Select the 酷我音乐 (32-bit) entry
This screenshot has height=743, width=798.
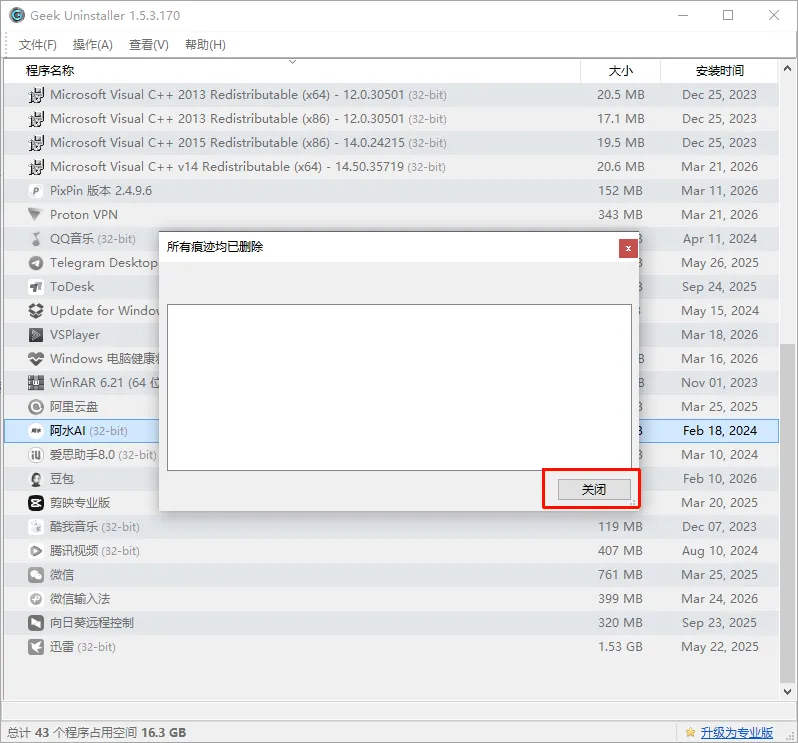coord(391,527)
